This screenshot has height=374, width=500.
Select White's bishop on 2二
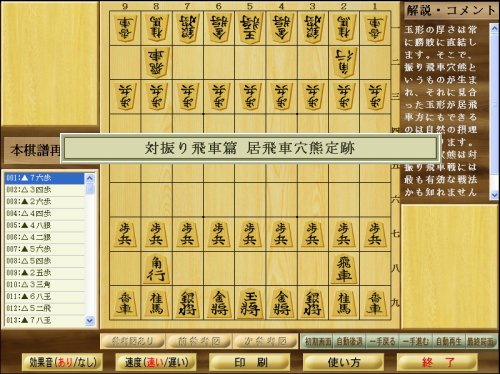pos(344,62)
